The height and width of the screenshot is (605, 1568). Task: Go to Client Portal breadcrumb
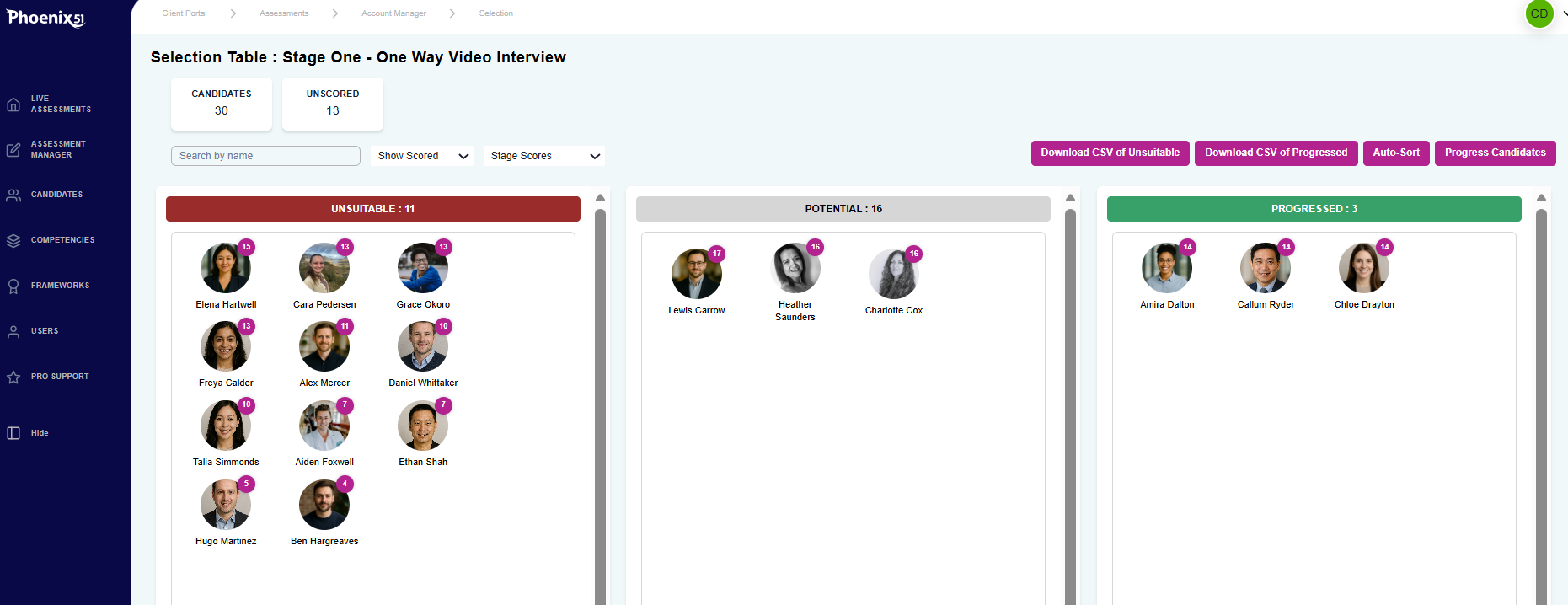[185, 13]
